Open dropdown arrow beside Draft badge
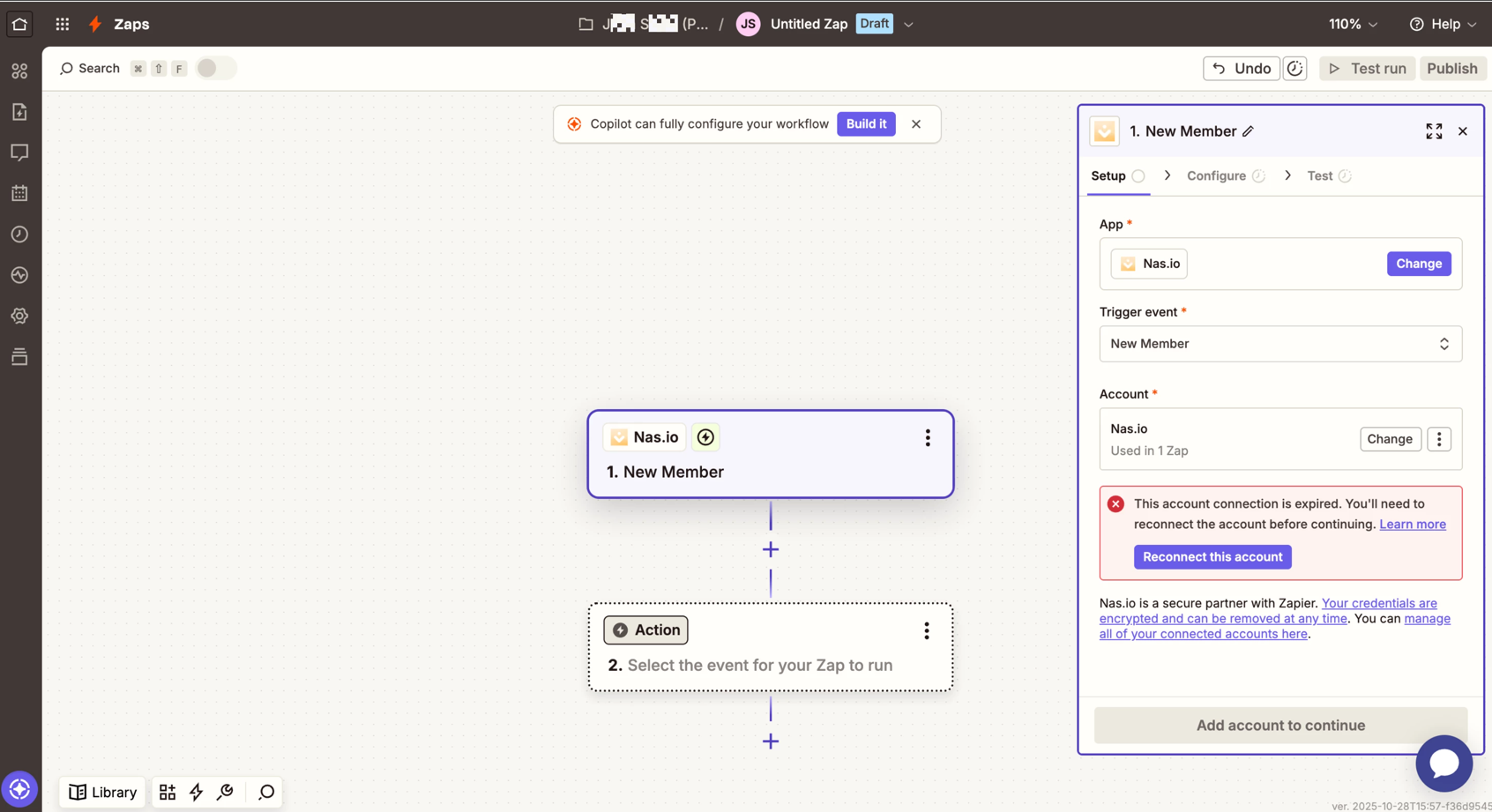This screenshot has width=1492, height=812. point(908,25)
